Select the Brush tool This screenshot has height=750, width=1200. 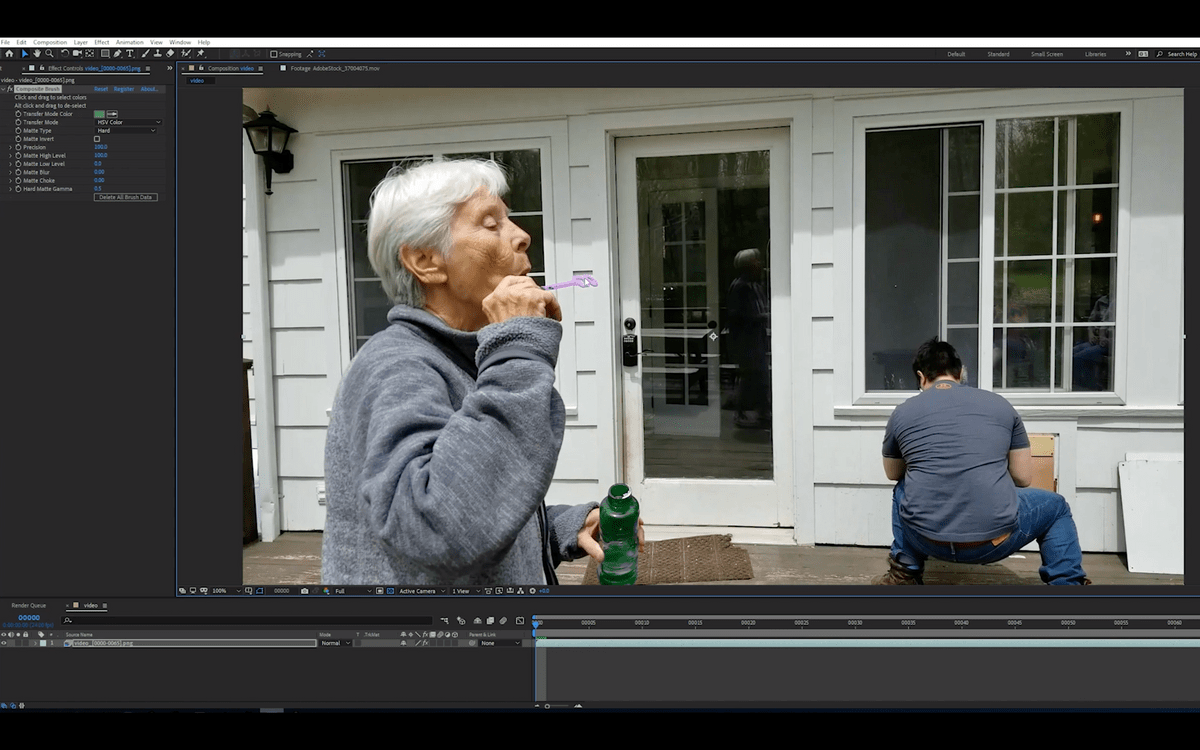click(145, 54)
